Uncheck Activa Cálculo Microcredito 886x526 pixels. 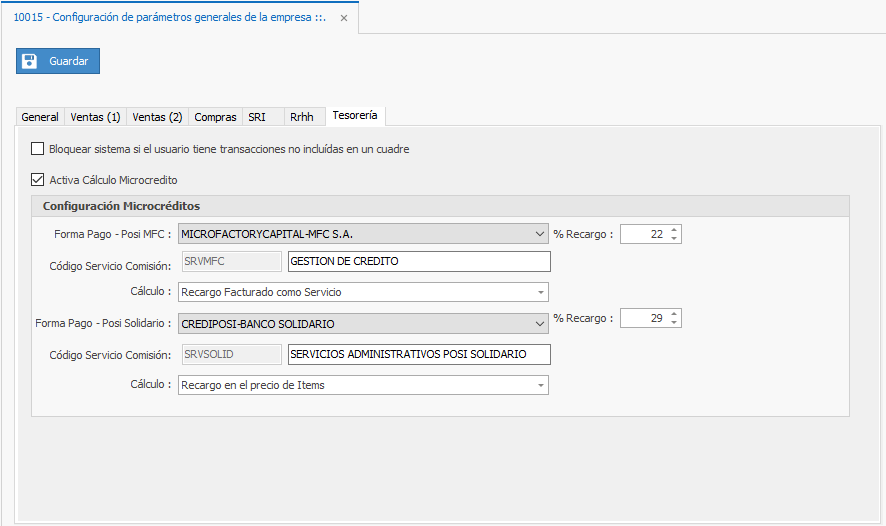tap(38, 180)
